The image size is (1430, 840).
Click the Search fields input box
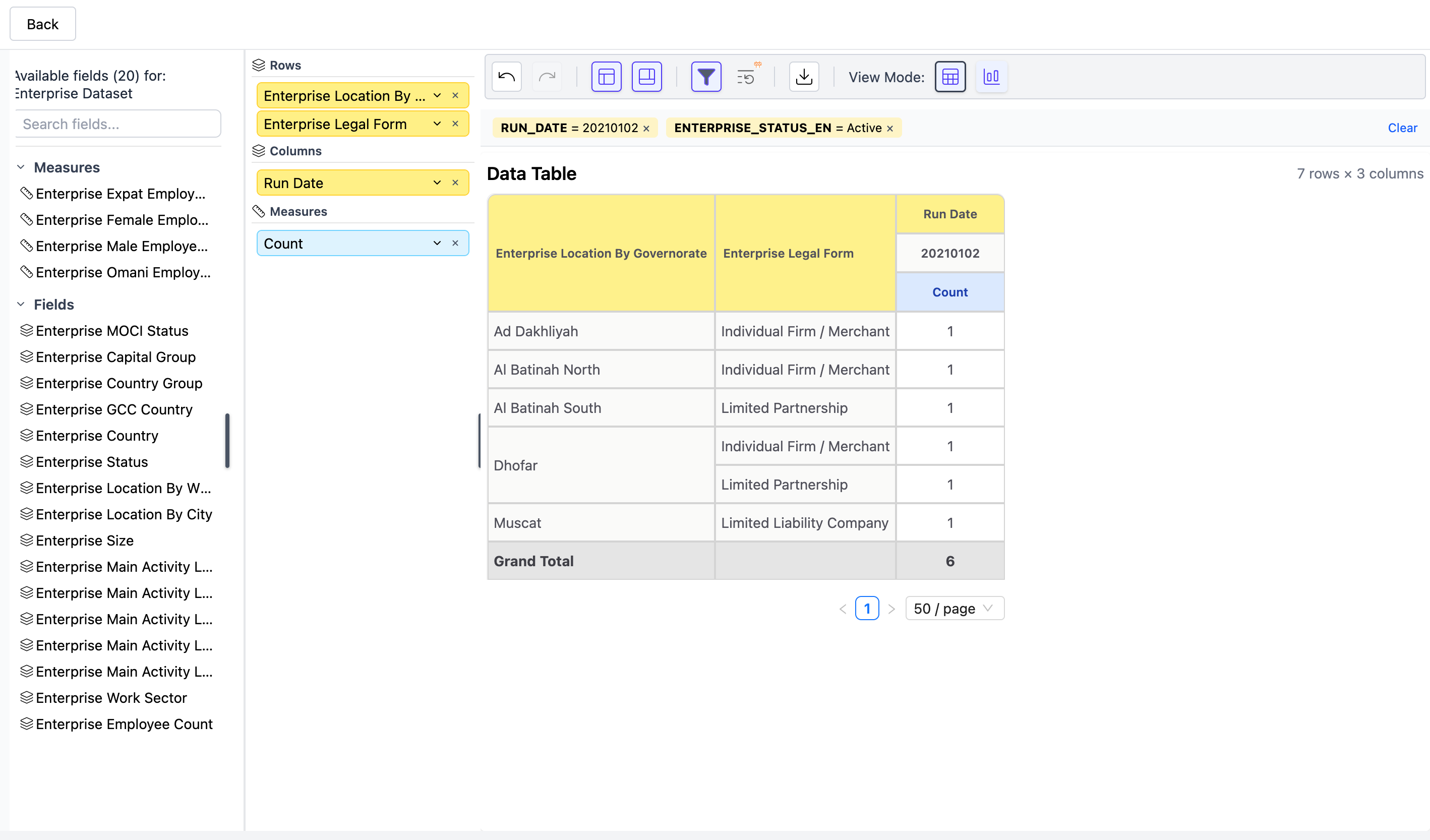(x=118, y=124)
